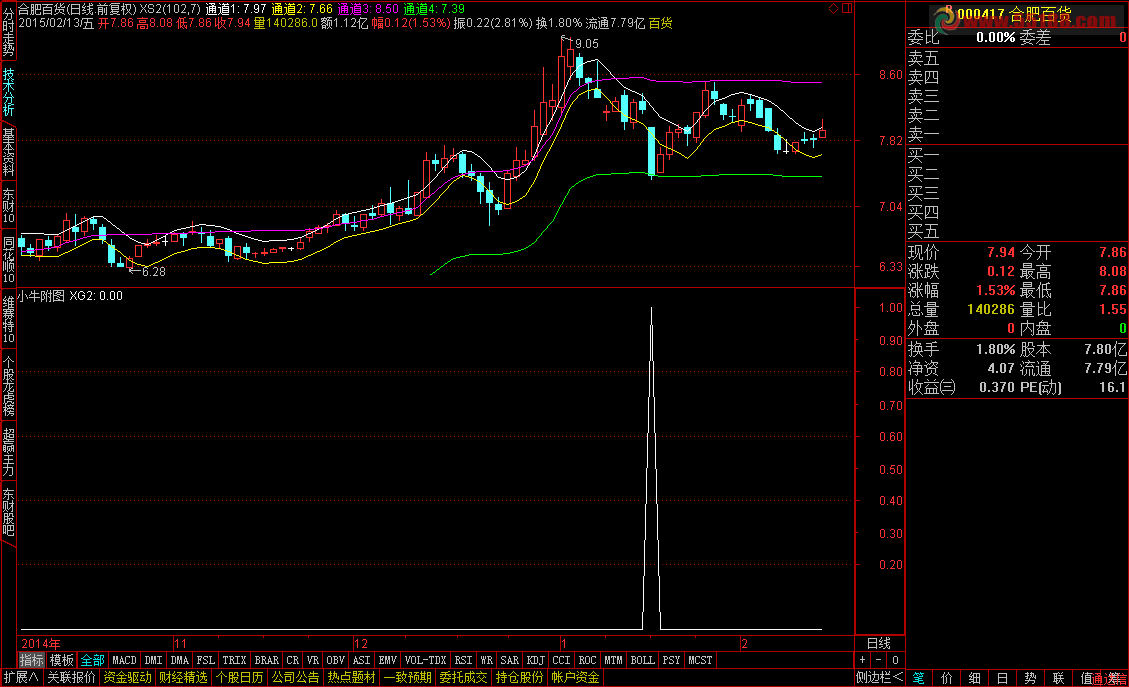Open the 公司公告 tab
Viewport: 1129px width, 687px height.
pos(296,678)
